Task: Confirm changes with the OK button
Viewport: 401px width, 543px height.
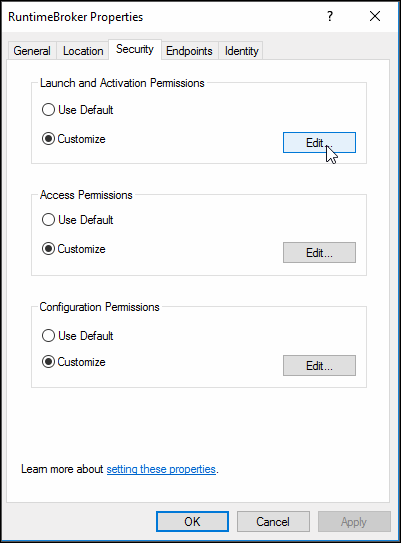Action: coord(192,522)
